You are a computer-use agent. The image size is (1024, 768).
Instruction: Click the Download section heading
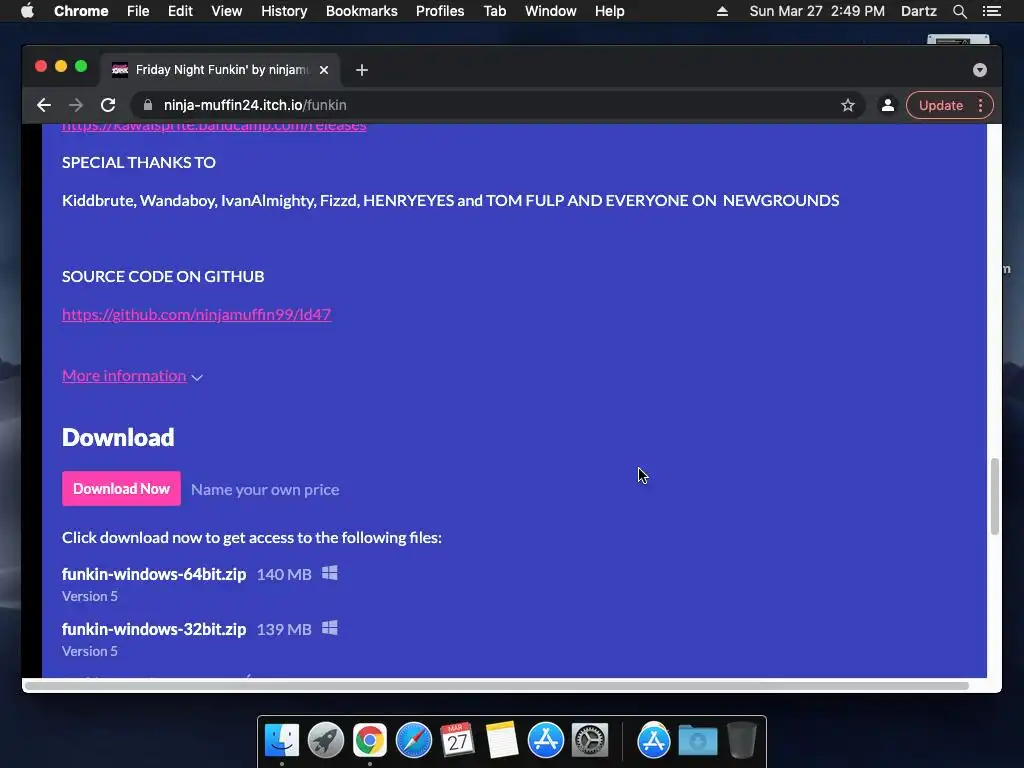[118, 437]
